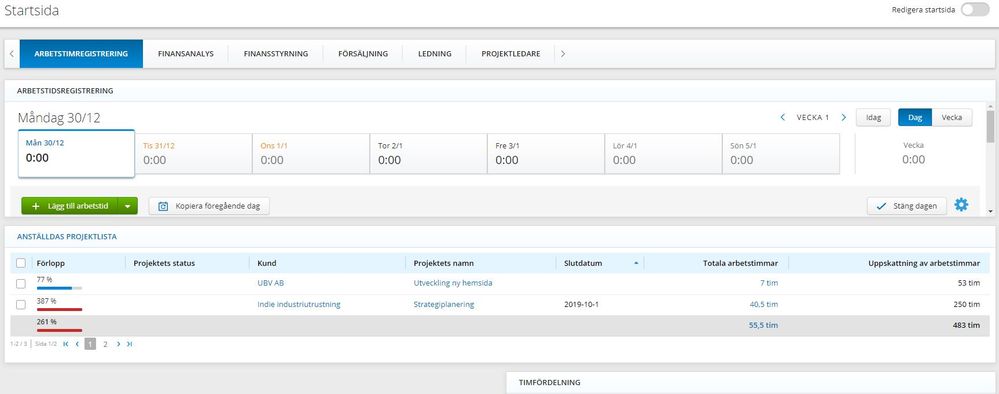
Task: Expand the Lägg till arbetstid dropdown arrow
Action: point(128,206)
